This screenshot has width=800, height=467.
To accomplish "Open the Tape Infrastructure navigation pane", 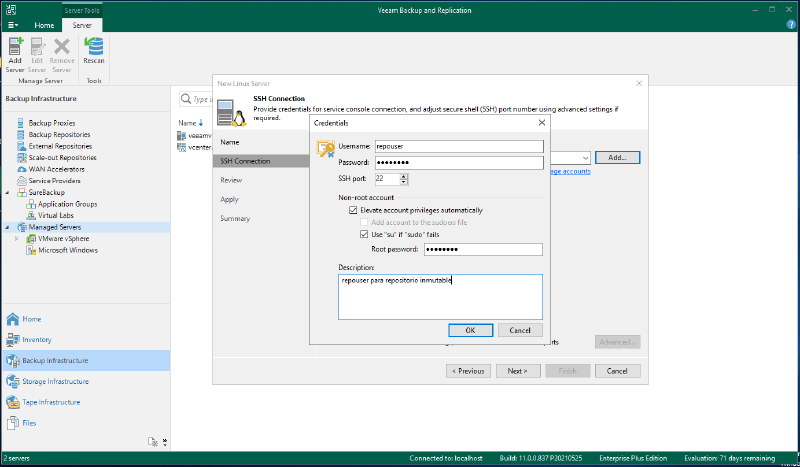I will [85, 402].
